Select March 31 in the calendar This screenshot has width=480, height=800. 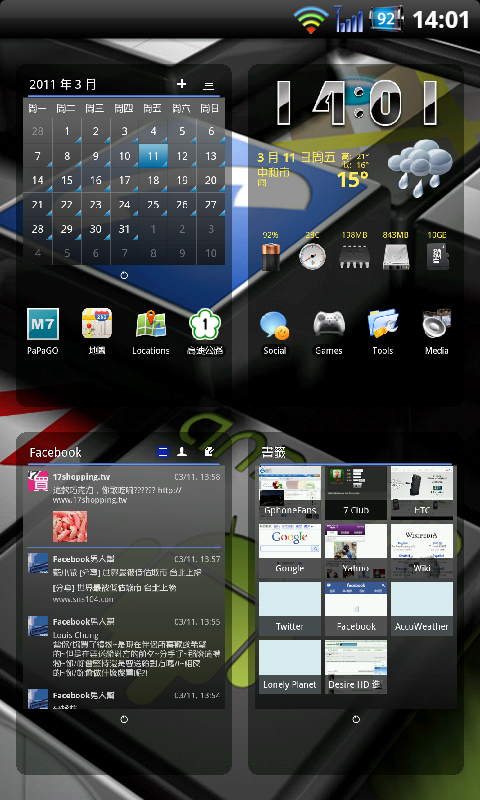[x=124, y=229]
